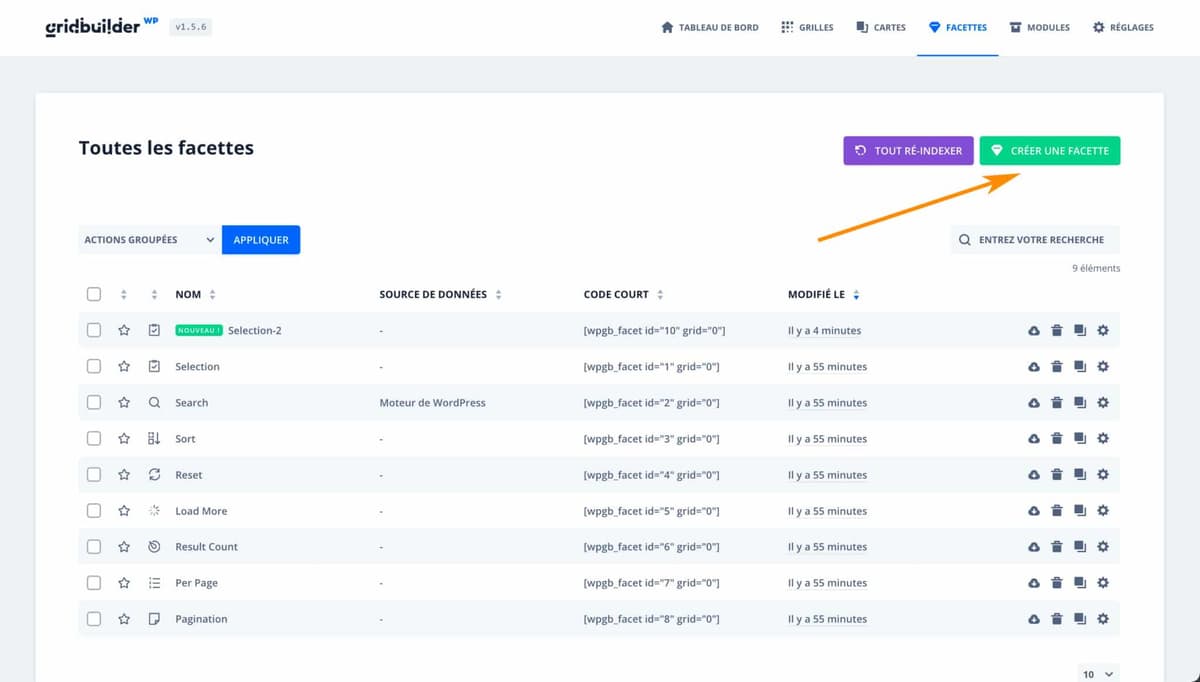Check the Selection facet checkbox

coord(94,367)
